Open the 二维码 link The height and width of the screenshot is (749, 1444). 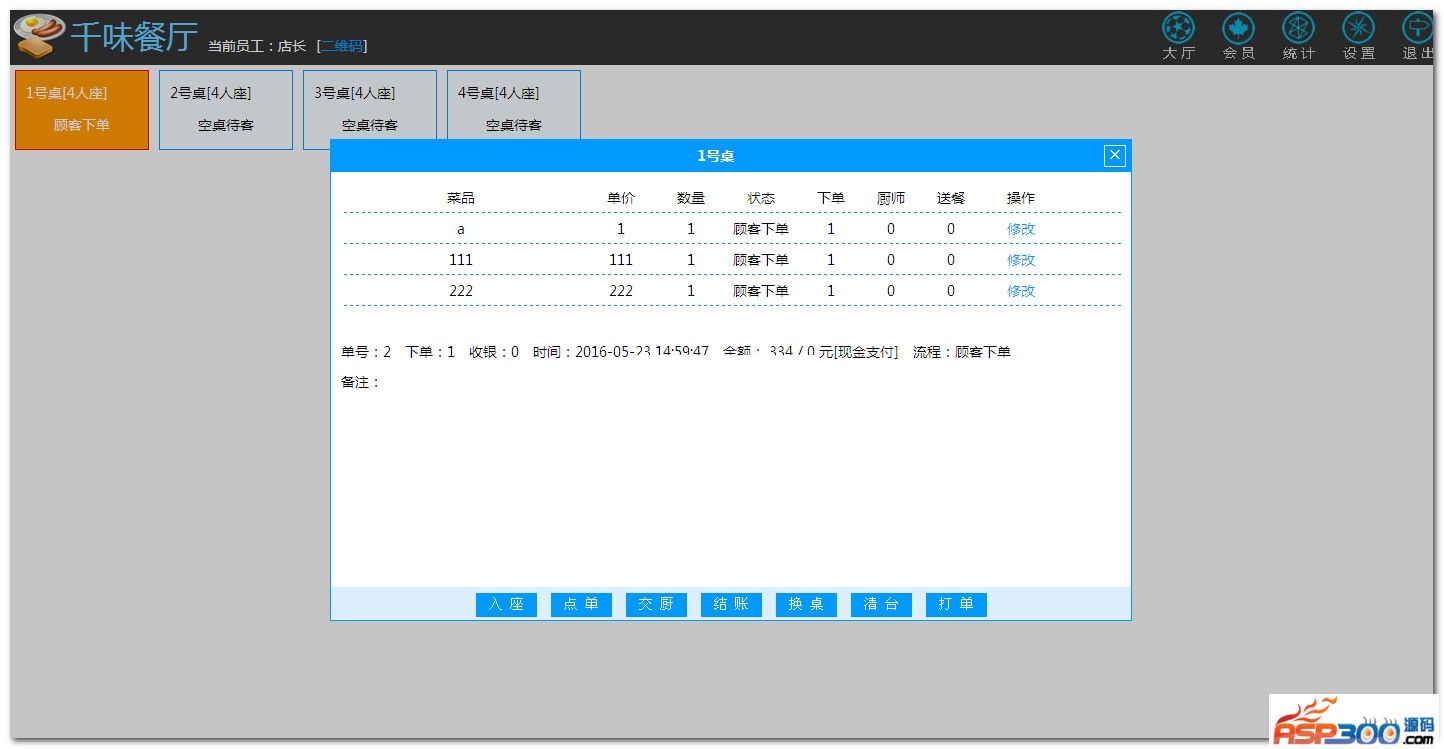click(x=342, y=46)
